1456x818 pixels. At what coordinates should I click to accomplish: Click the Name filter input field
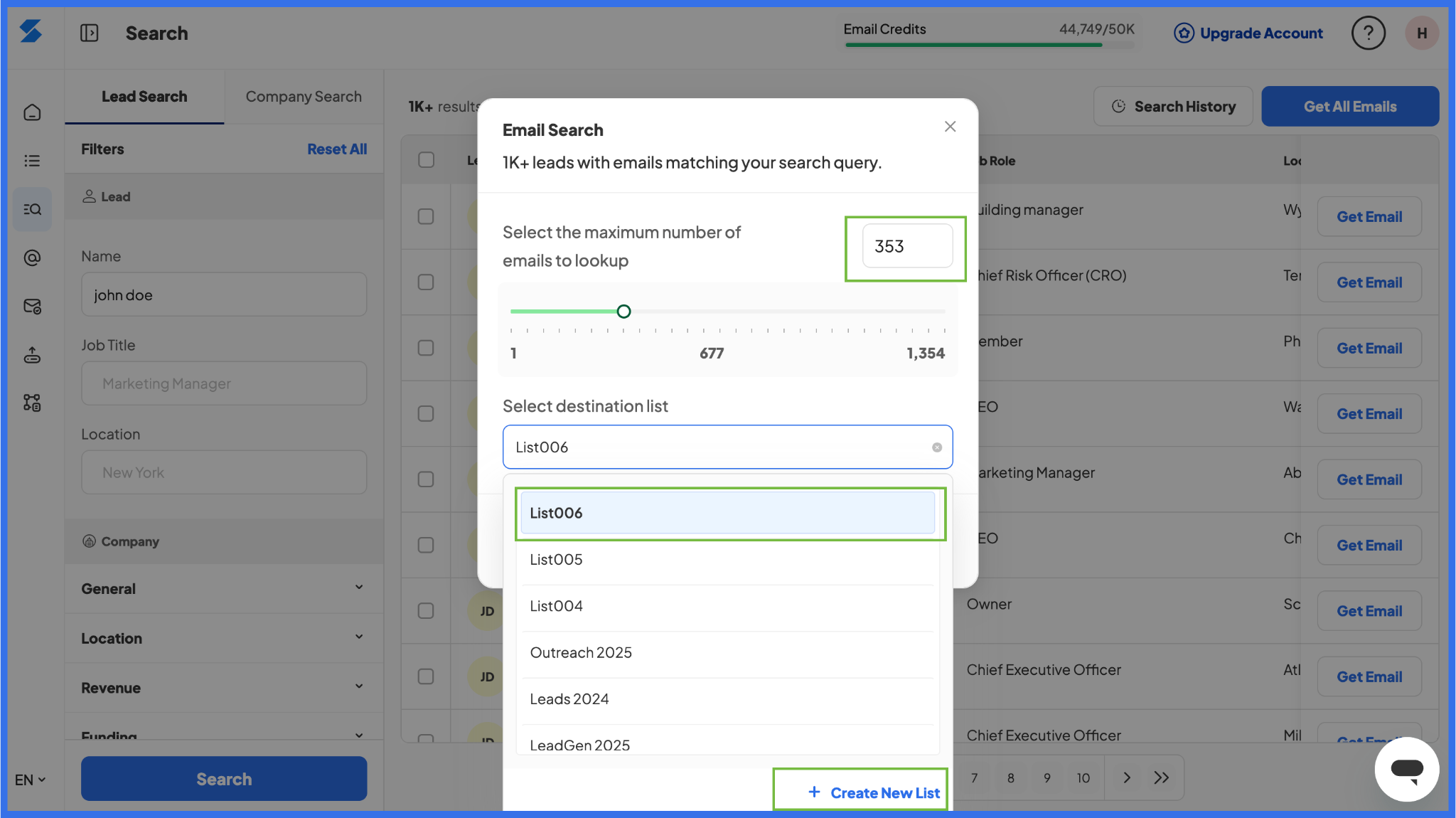(x=224, y=294)
